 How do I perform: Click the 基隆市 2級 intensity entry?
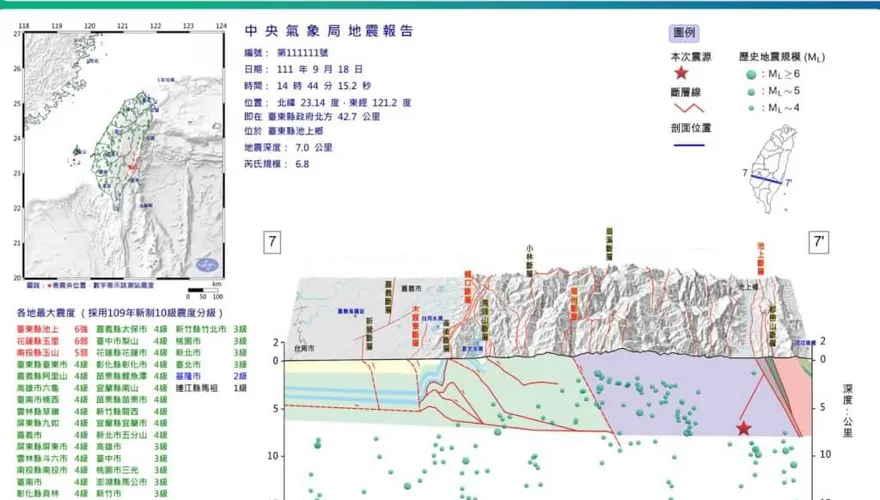click(x=211, y=377)
